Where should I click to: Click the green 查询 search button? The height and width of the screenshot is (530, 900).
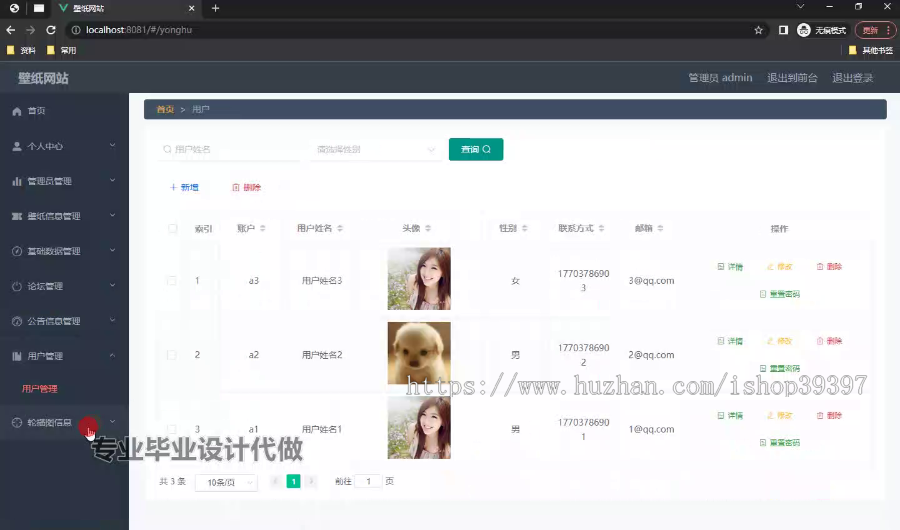tap(476, 149)
